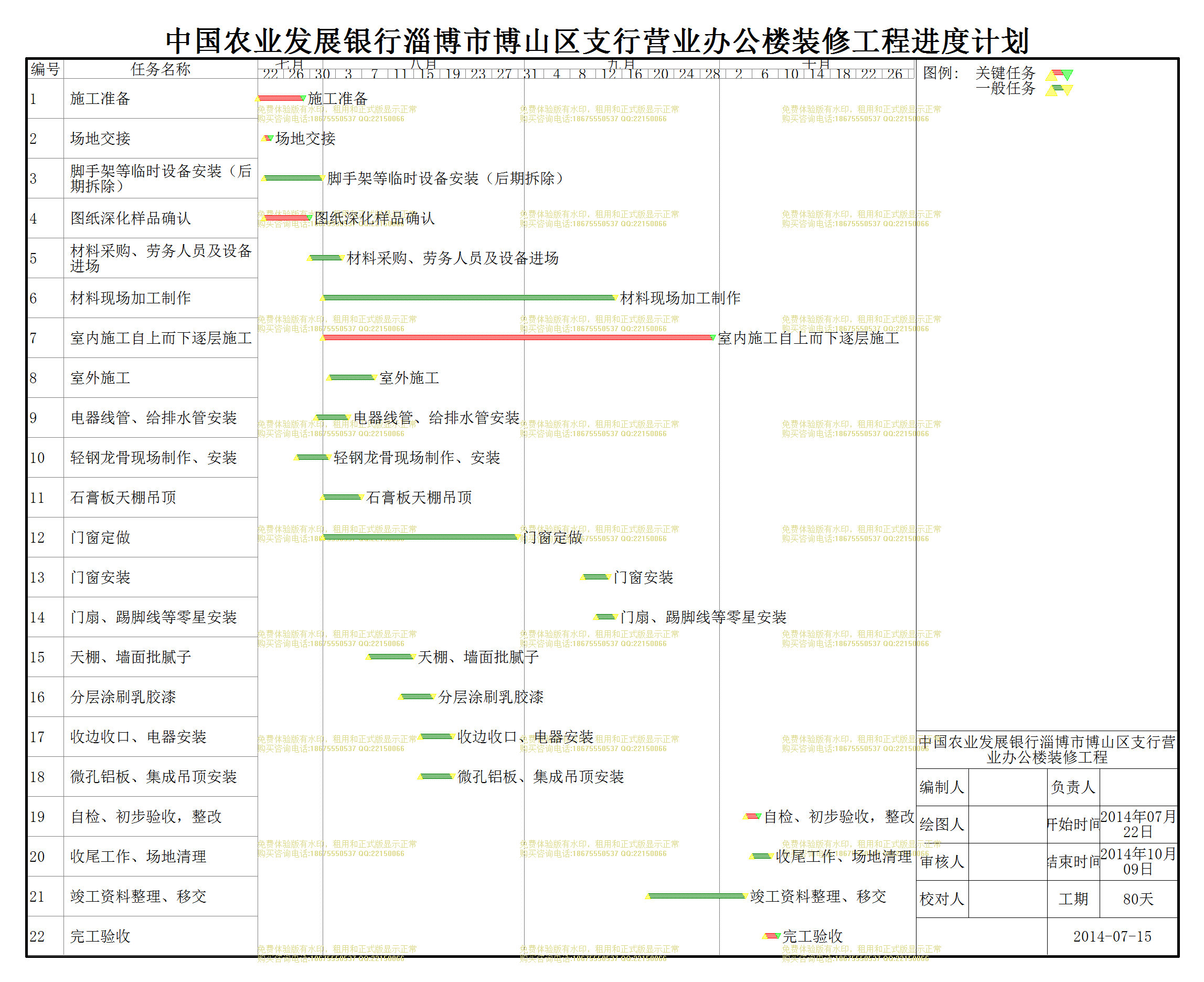This screenshot has height=982, width=1204.
Task: Click the 绘图人 label cell
Action: pos(942,824)
